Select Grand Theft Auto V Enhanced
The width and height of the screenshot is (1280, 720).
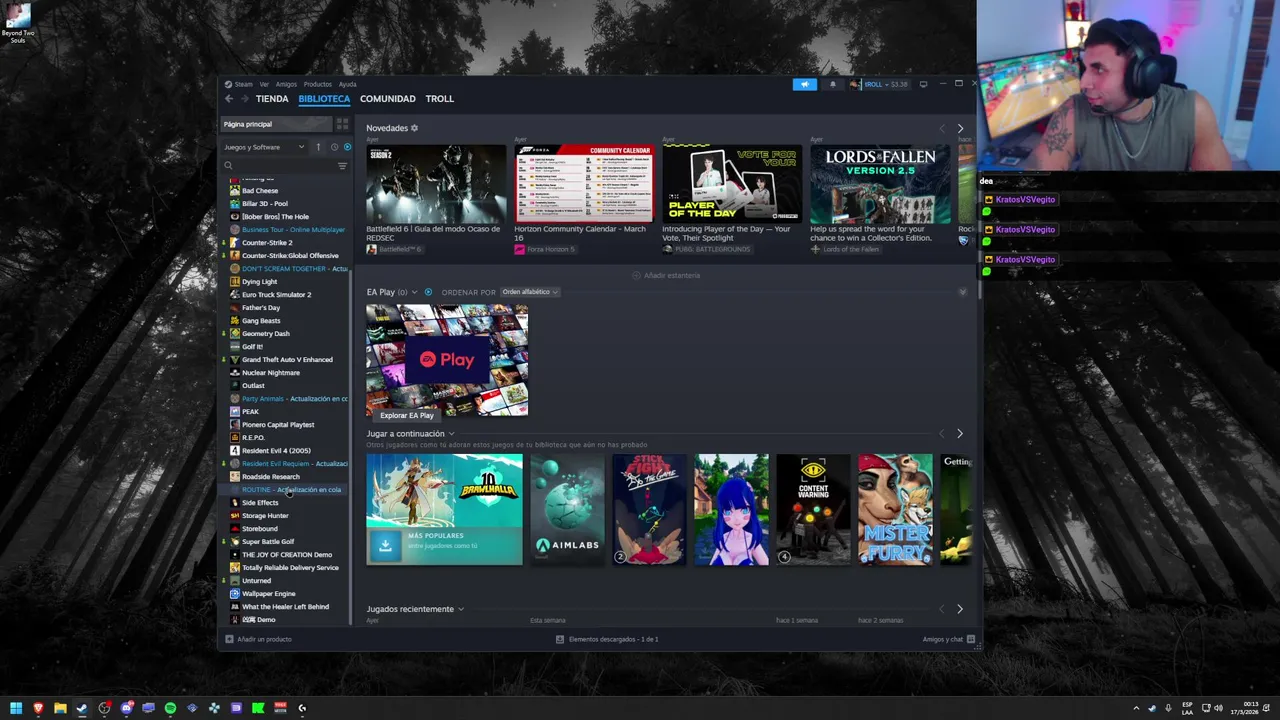point(286,360)
